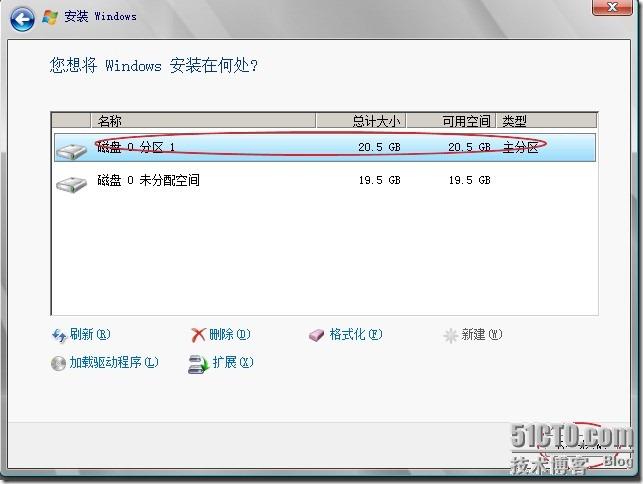Click the extend partition drive icon
The height and width of the screenshot is (484, 643).
[x=198, y=364]
